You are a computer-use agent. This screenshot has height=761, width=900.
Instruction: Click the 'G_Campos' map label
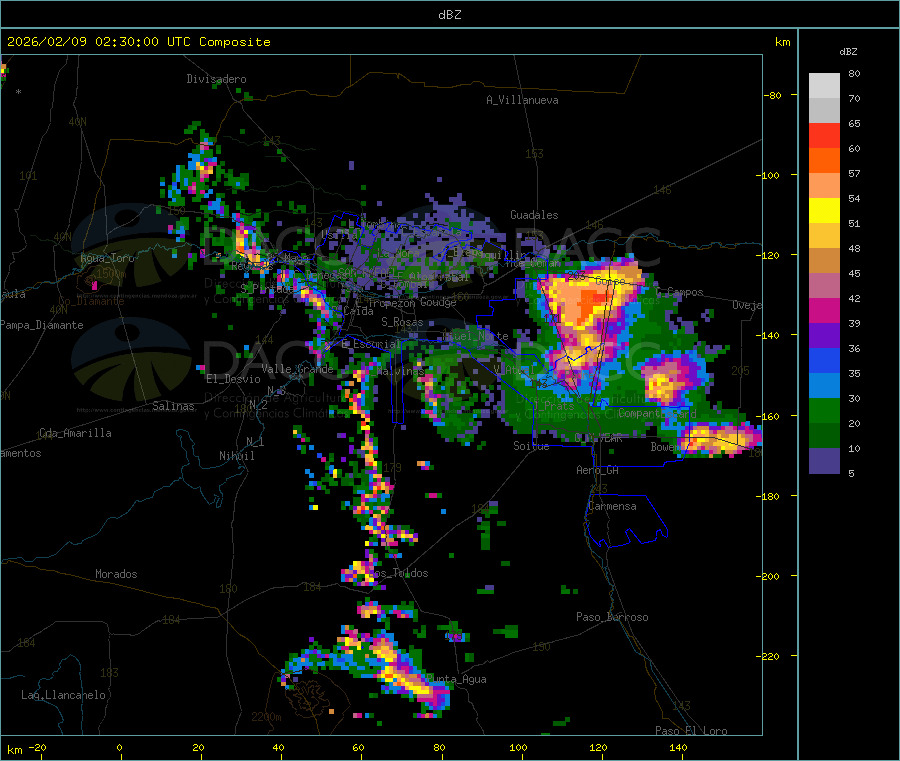pos(680,292)
